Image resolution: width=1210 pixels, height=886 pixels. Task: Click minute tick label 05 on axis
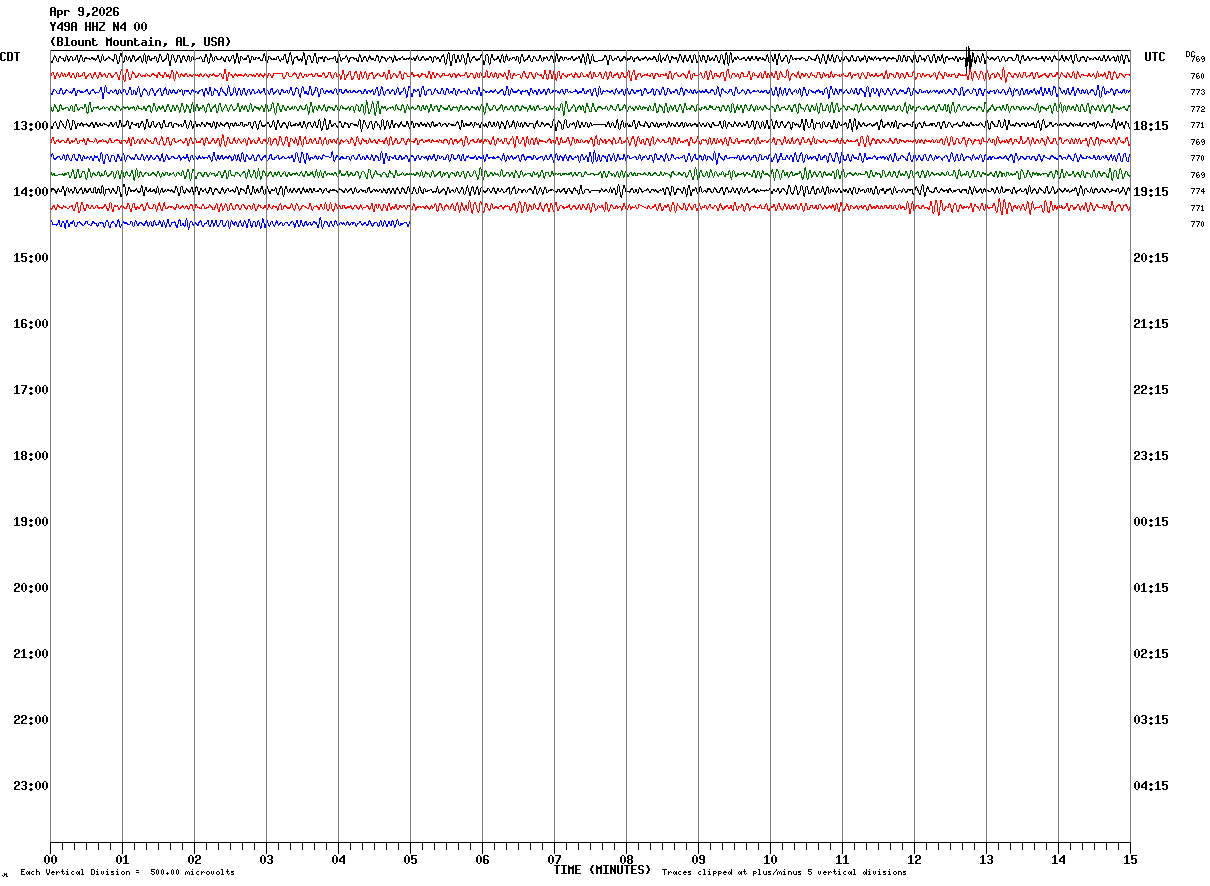(410, 860)
